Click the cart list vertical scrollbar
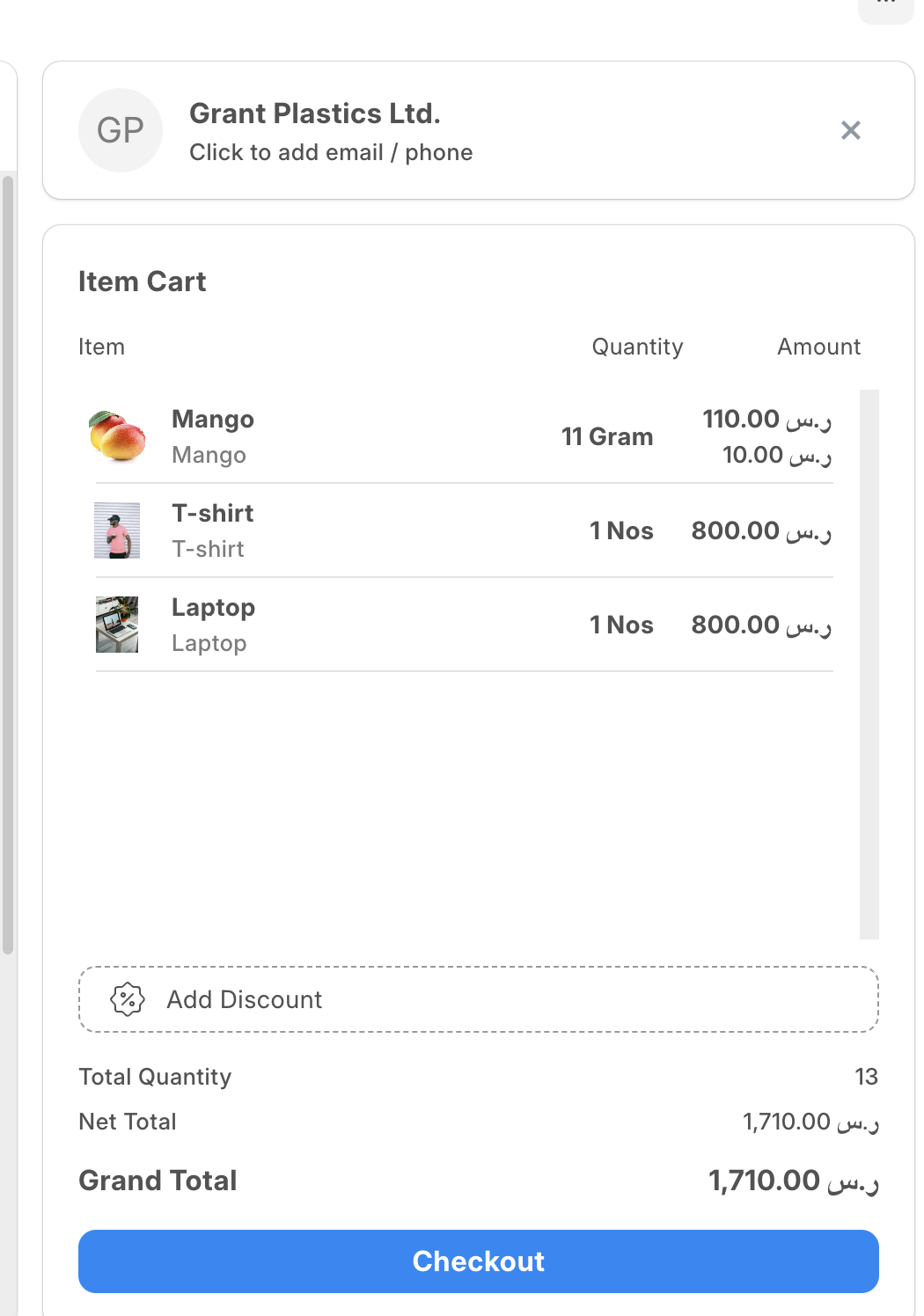Viewport: 924px width, 1316px height. 869,664
